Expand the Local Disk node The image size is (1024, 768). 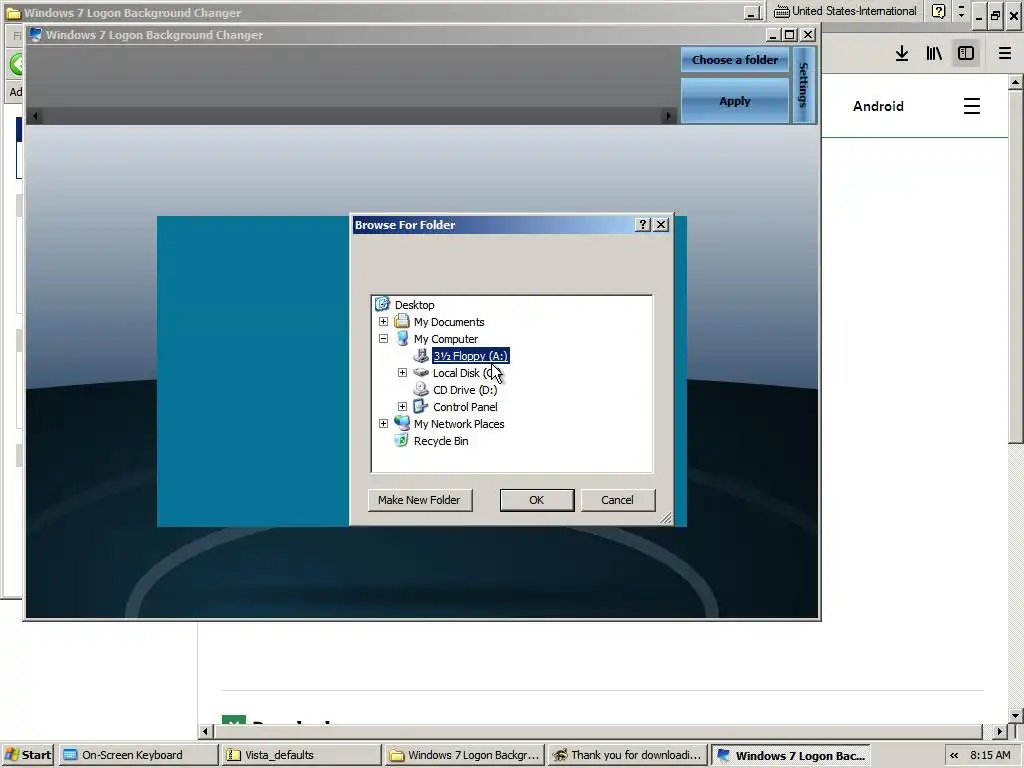(x=402, y=372)
